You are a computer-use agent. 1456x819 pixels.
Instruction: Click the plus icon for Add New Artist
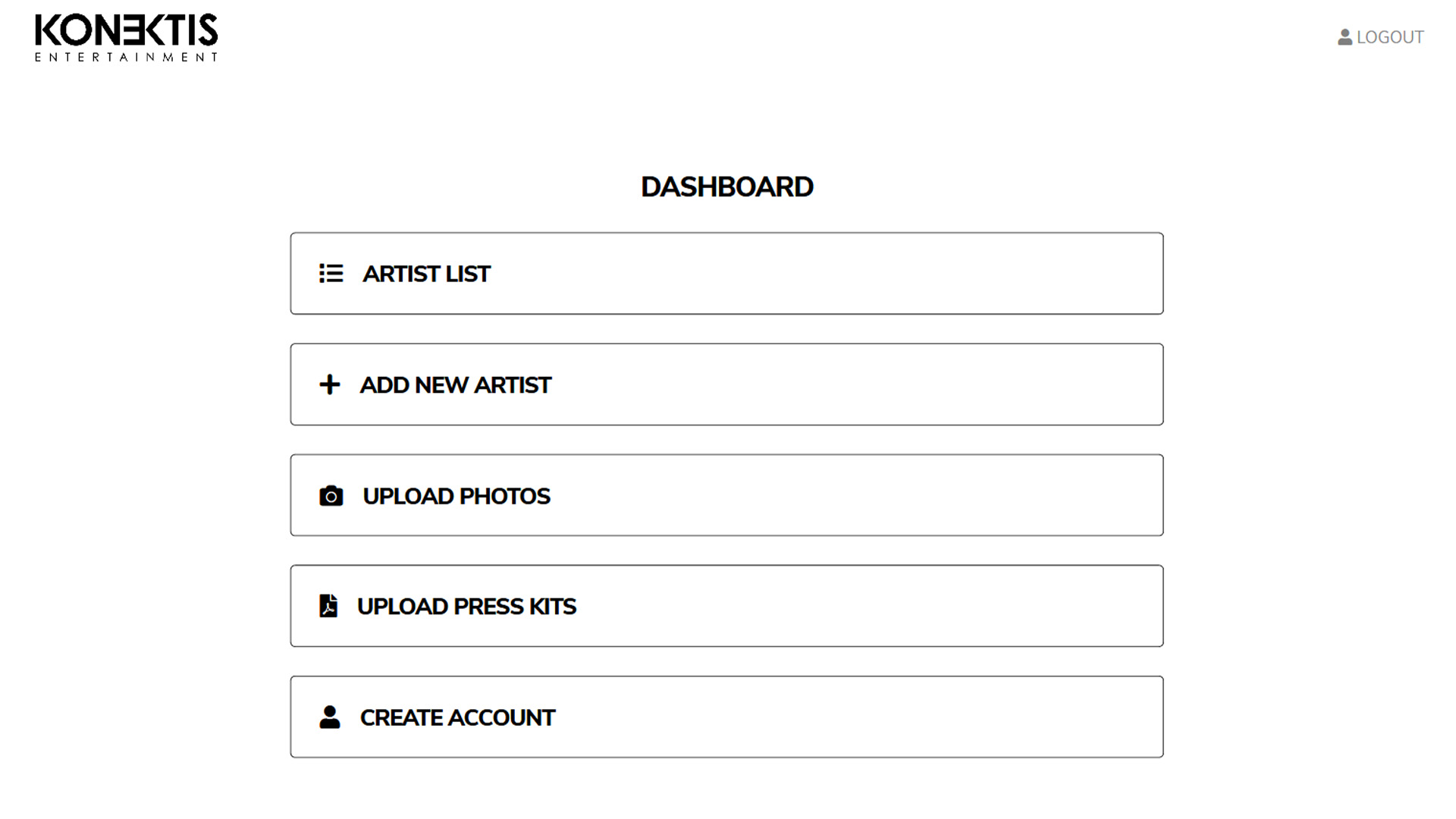pyautogui.click(x=330, y=384)
